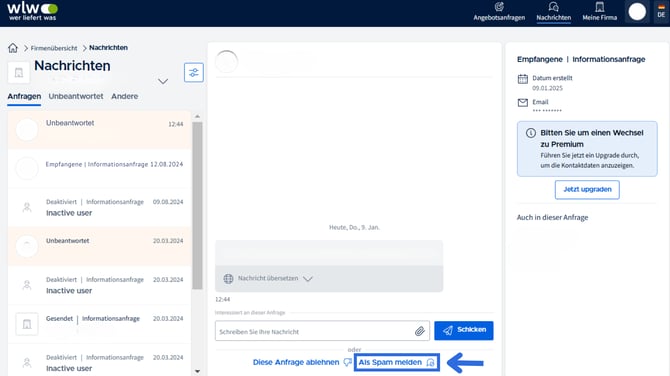This screenshot has width=670, height=376.
Task: Expand the chevron under Nachrichten heading
Action: point(163,81)
